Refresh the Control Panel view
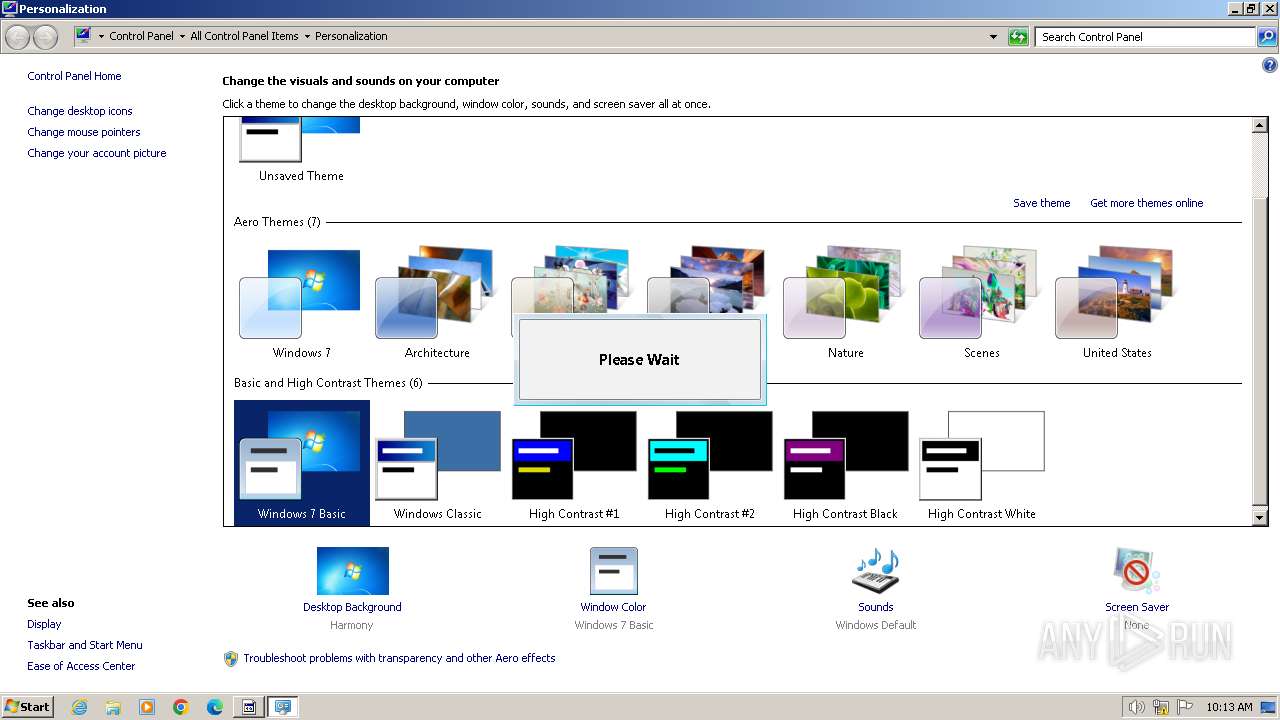The image size is (1280, 720). (x=1018, y=37)
